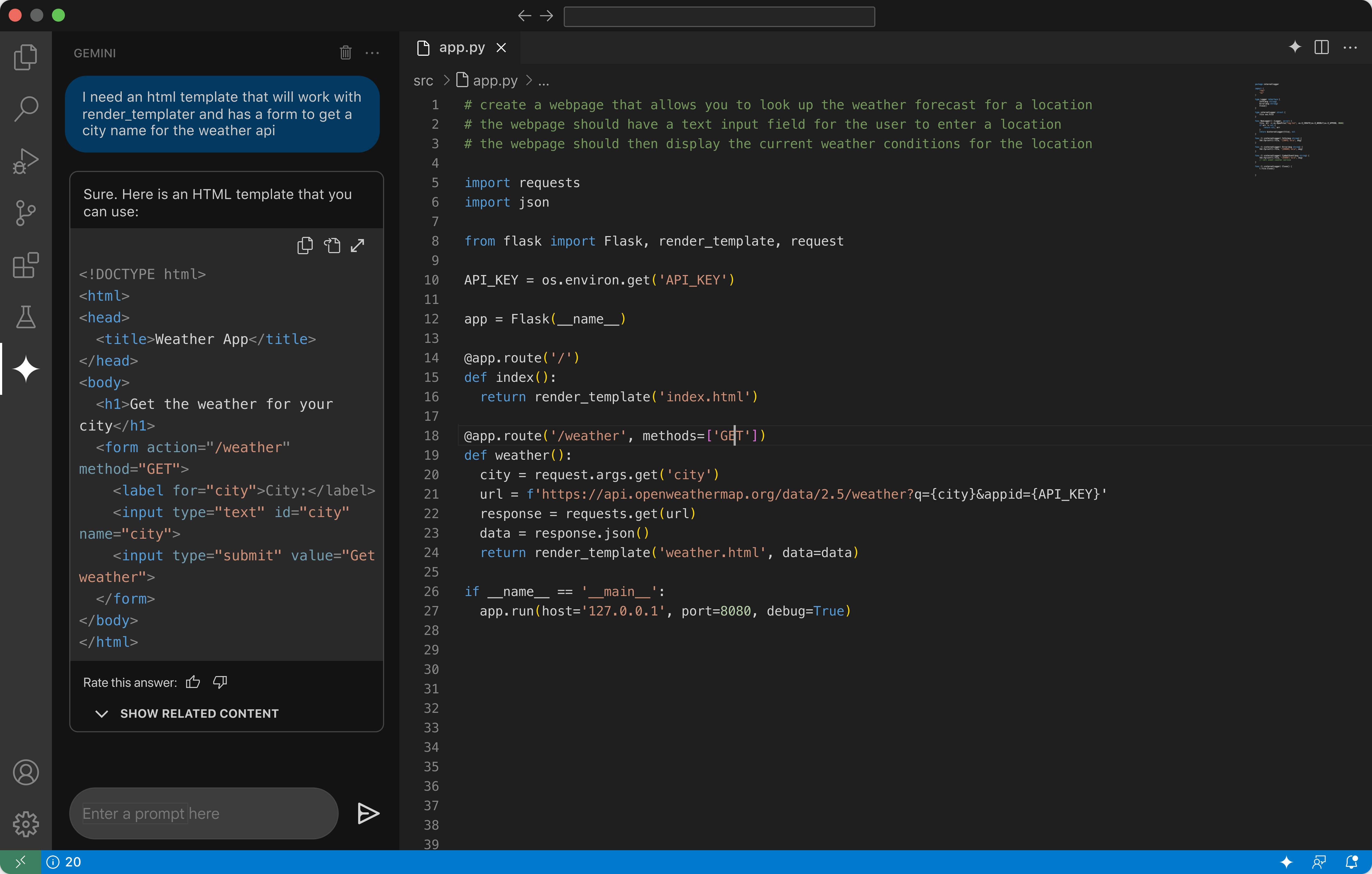Open the Search view in activity bar
Screen dimensions: 1372x874
[26, 109]
